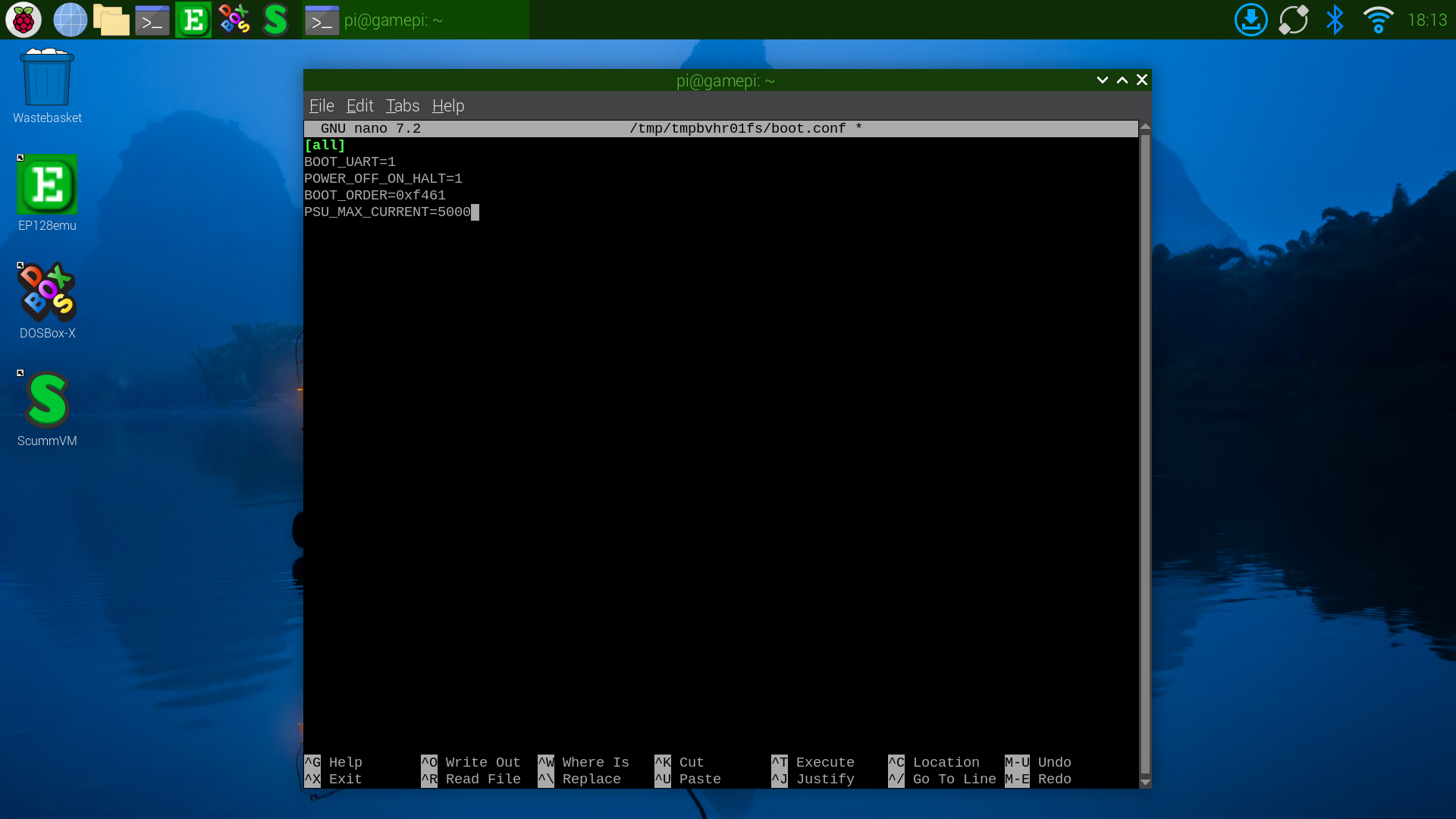Click the 18:13 clock

1427,20
